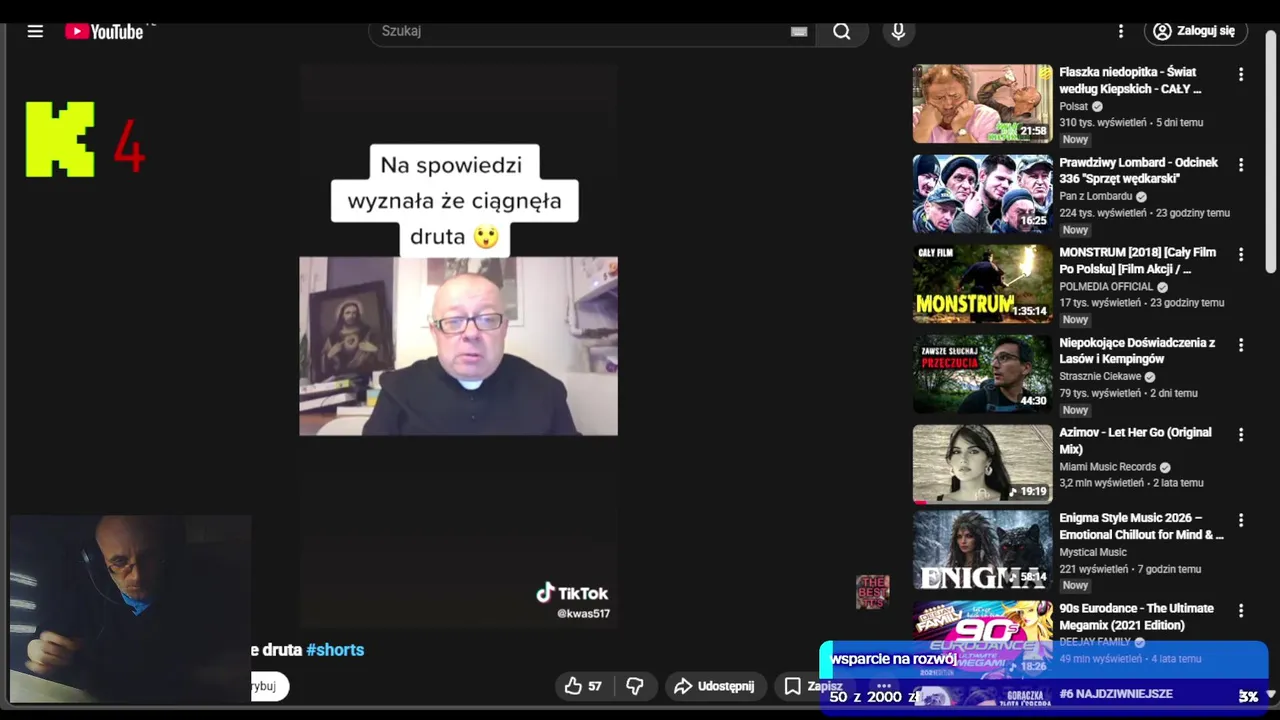Image resolution: width=1280 pixels, height=720 pixels.
Task: Click the #shorts hashtag link
Action: 335,650
